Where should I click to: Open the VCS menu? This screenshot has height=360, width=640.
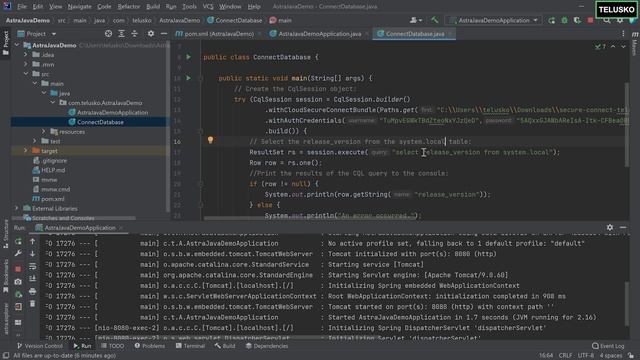click(x=208, y=7)
